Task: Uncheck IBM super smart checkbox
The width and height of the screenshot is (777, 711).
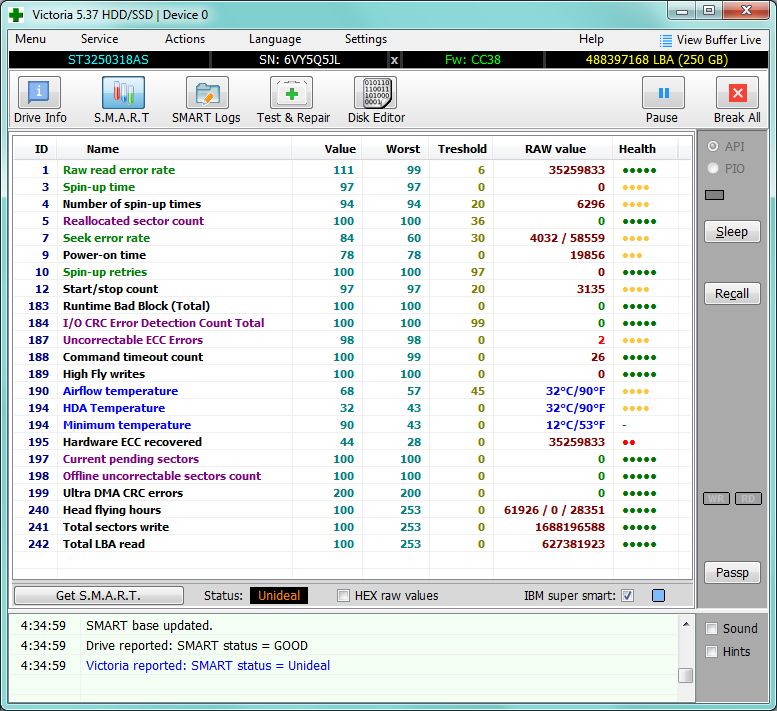Action: click(627, 596)
